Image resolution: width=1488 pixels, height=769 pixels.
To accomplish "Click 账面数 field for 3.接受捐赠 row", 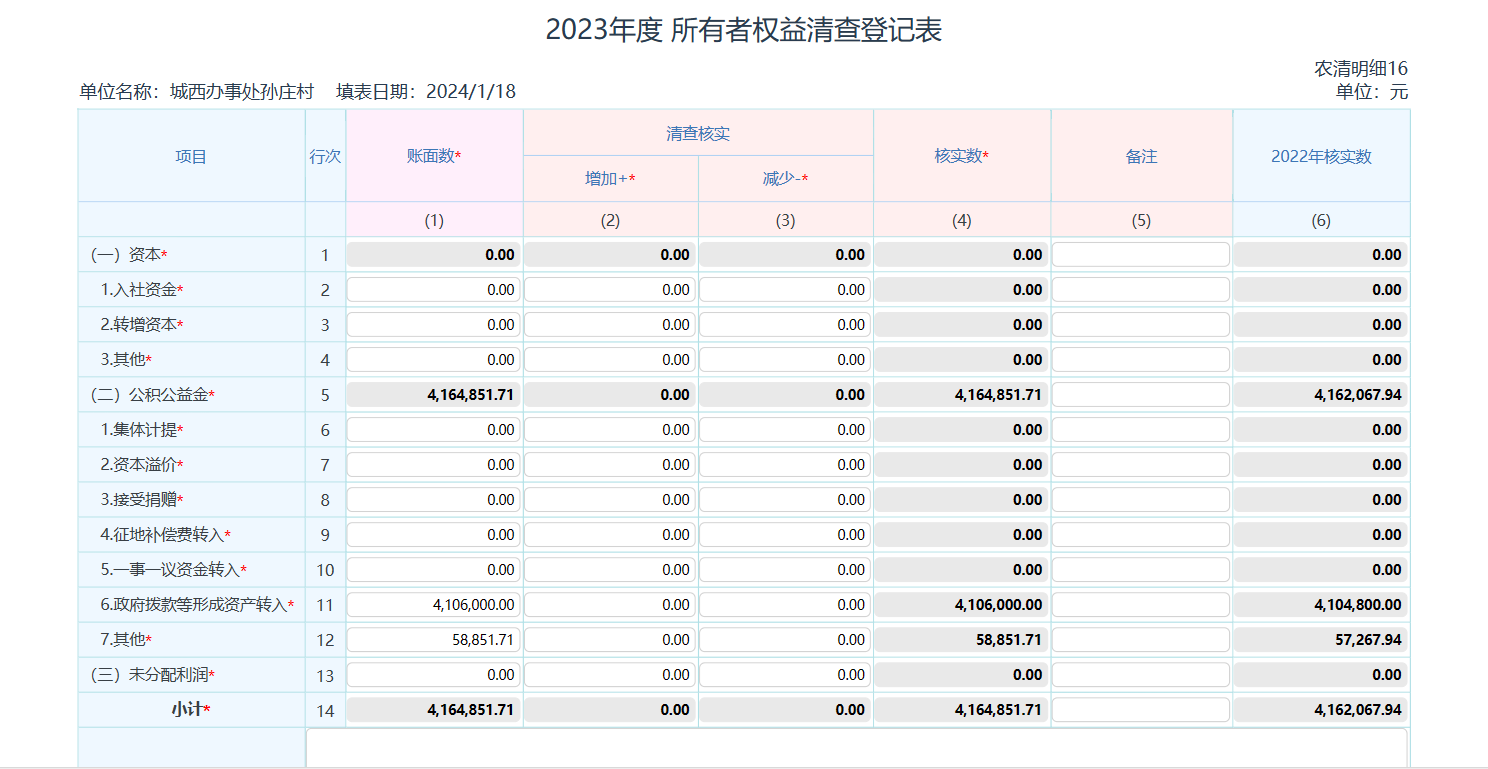I will [434, 500].
